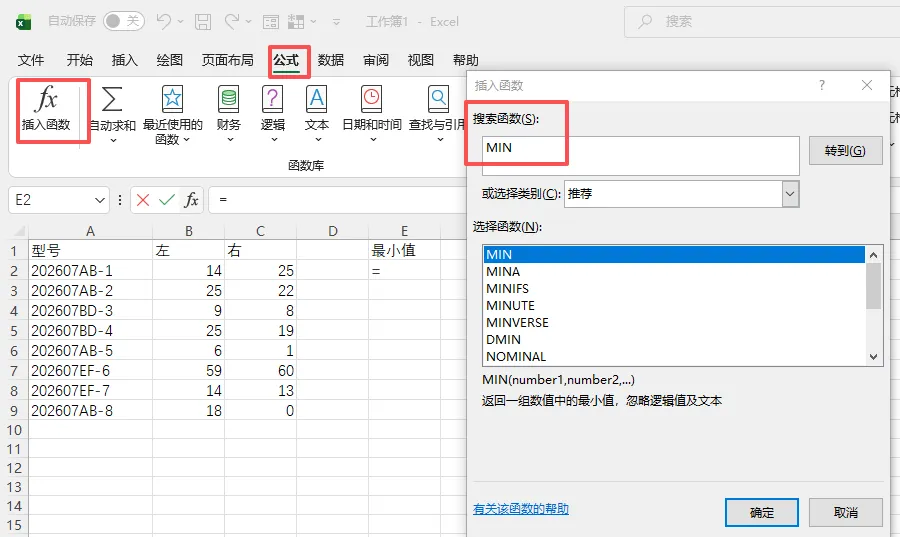Switch to the 公式 ribbon tab

point(286,60)
